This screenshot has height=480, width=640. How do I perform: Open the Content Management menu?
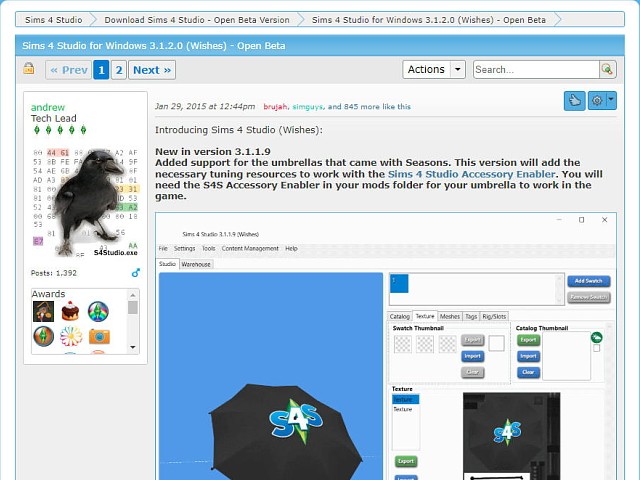250,248
